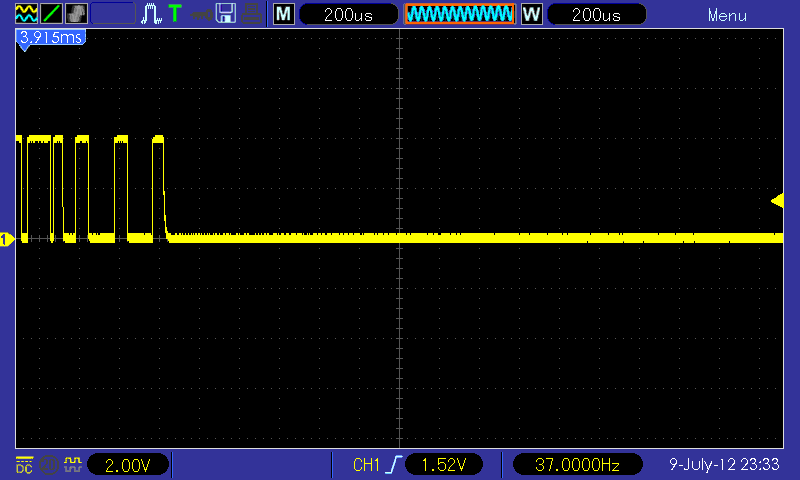Open the Menu button
The image size is (800, 480).
pyautogui.click(x=727, y=15)
